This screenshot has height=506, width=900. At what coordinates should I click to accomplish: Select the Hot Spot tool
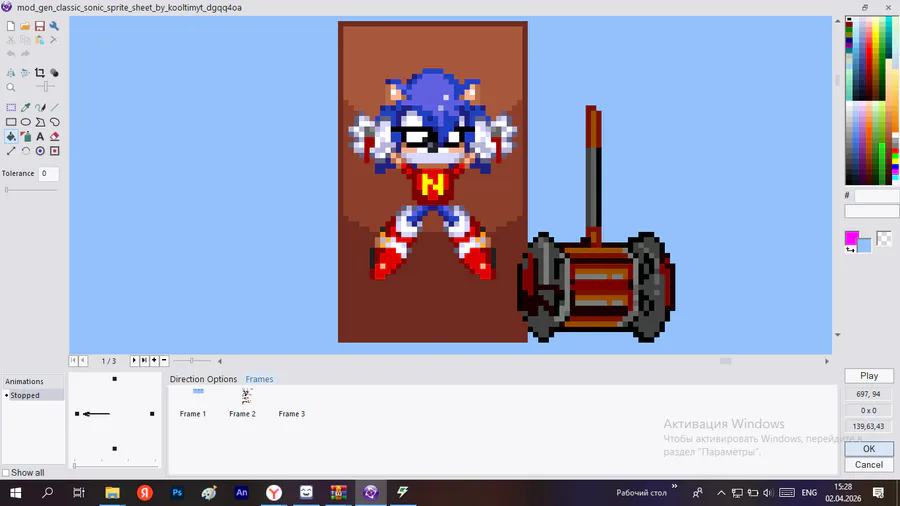tap(40, 151)
